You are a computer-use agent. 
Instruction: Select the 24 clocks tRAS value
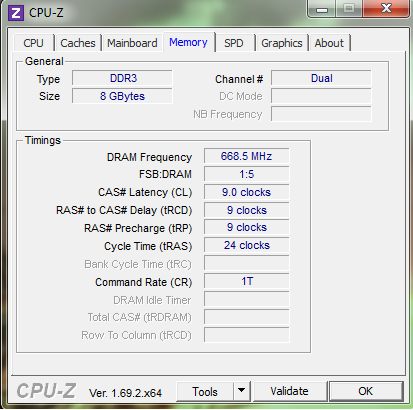tap(247, 245)
